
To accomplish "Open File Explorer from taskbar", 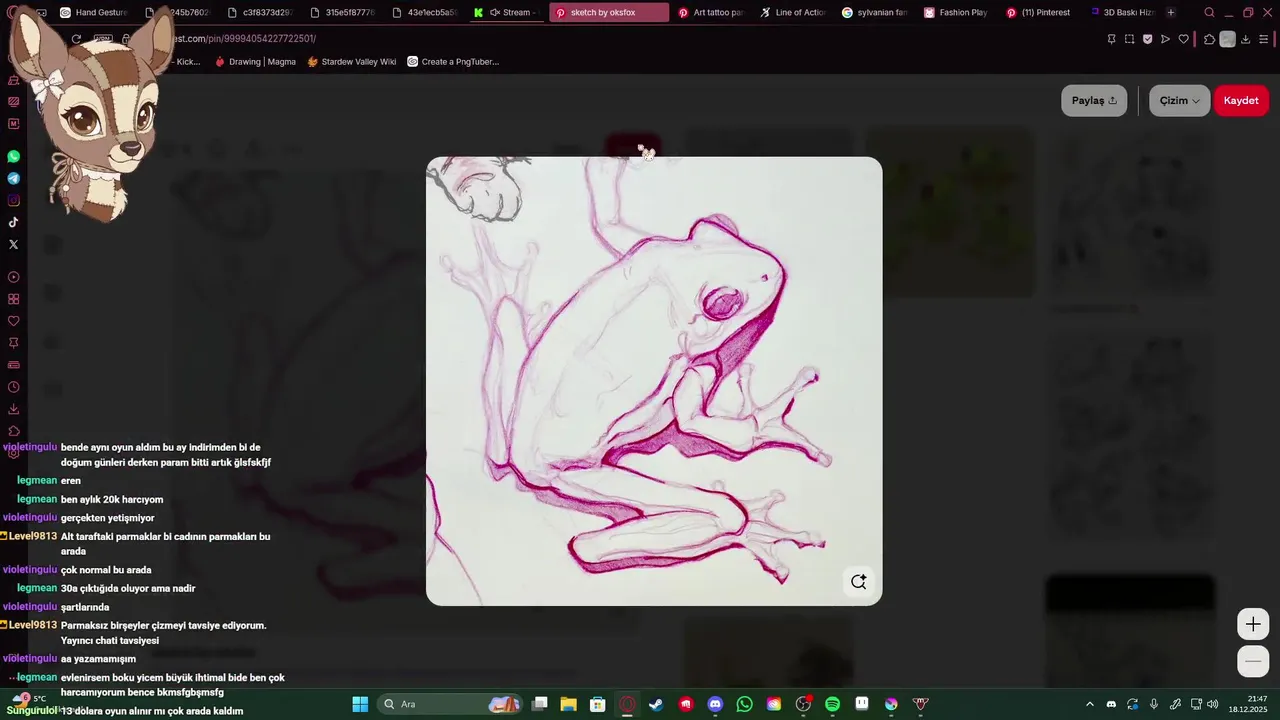I will (569, 704).
